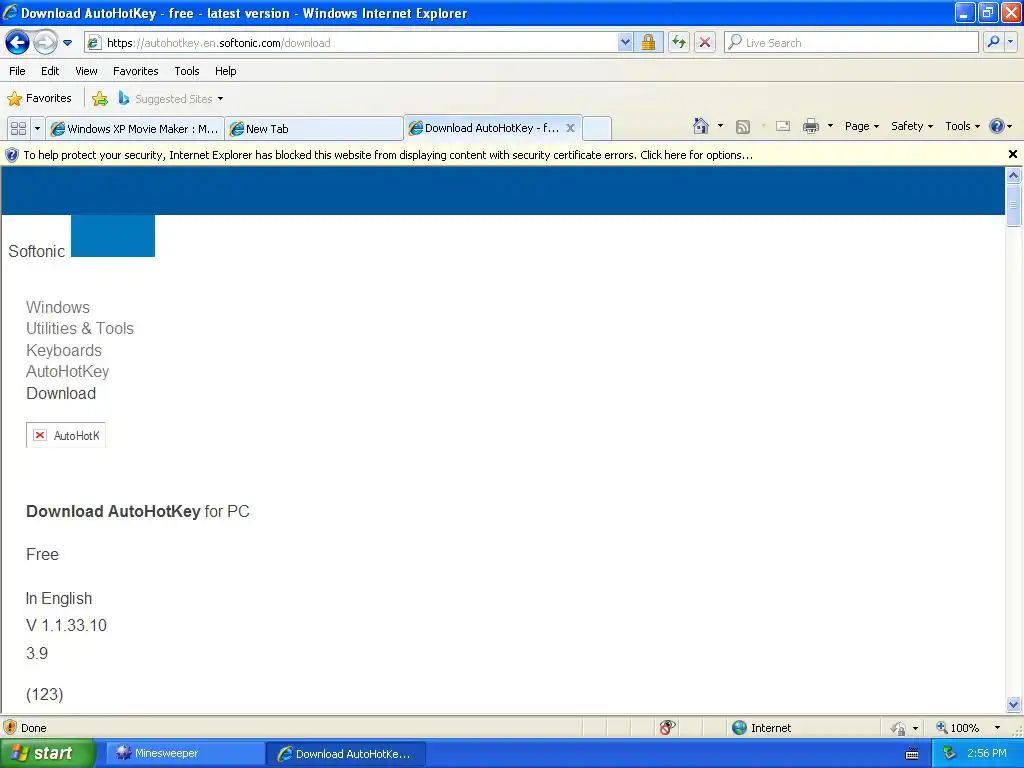Viewport: 1024px width, 768px height.
Task: Click the vertical scrollbar thumb
Action: tap(1014, 205)
